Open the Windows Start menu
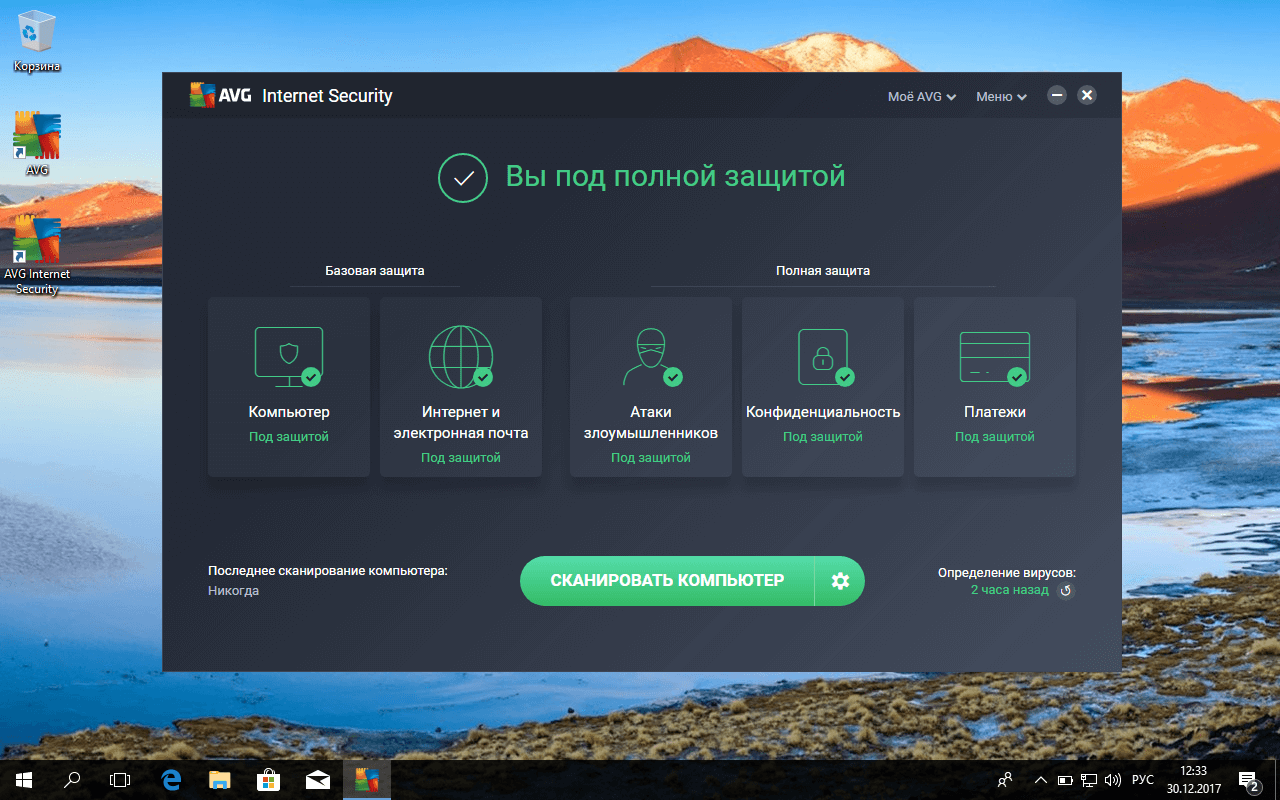This screenshot has height=800, width=1280. pos(24,780)
